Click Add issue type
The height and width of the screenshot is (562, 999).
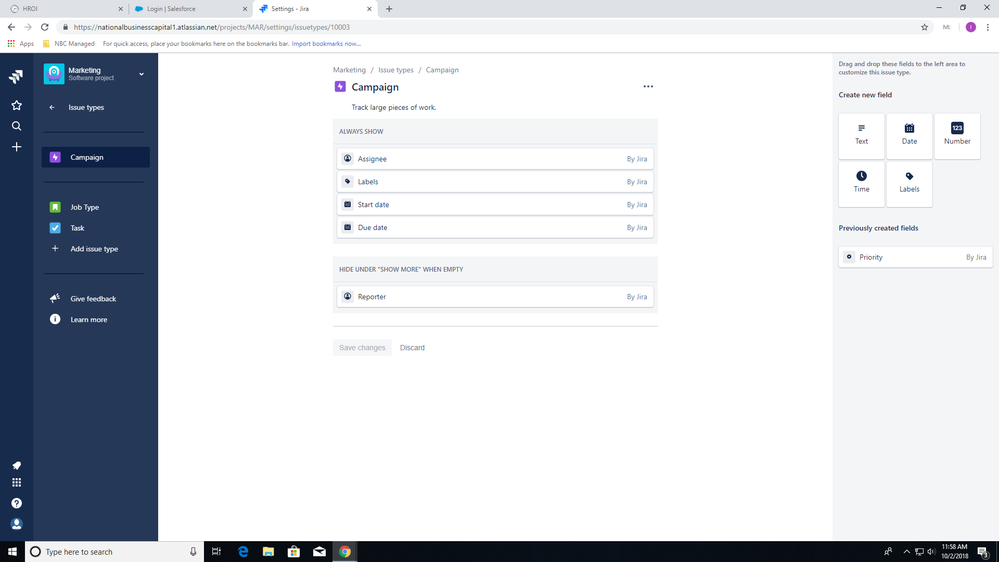coord(96,249)
